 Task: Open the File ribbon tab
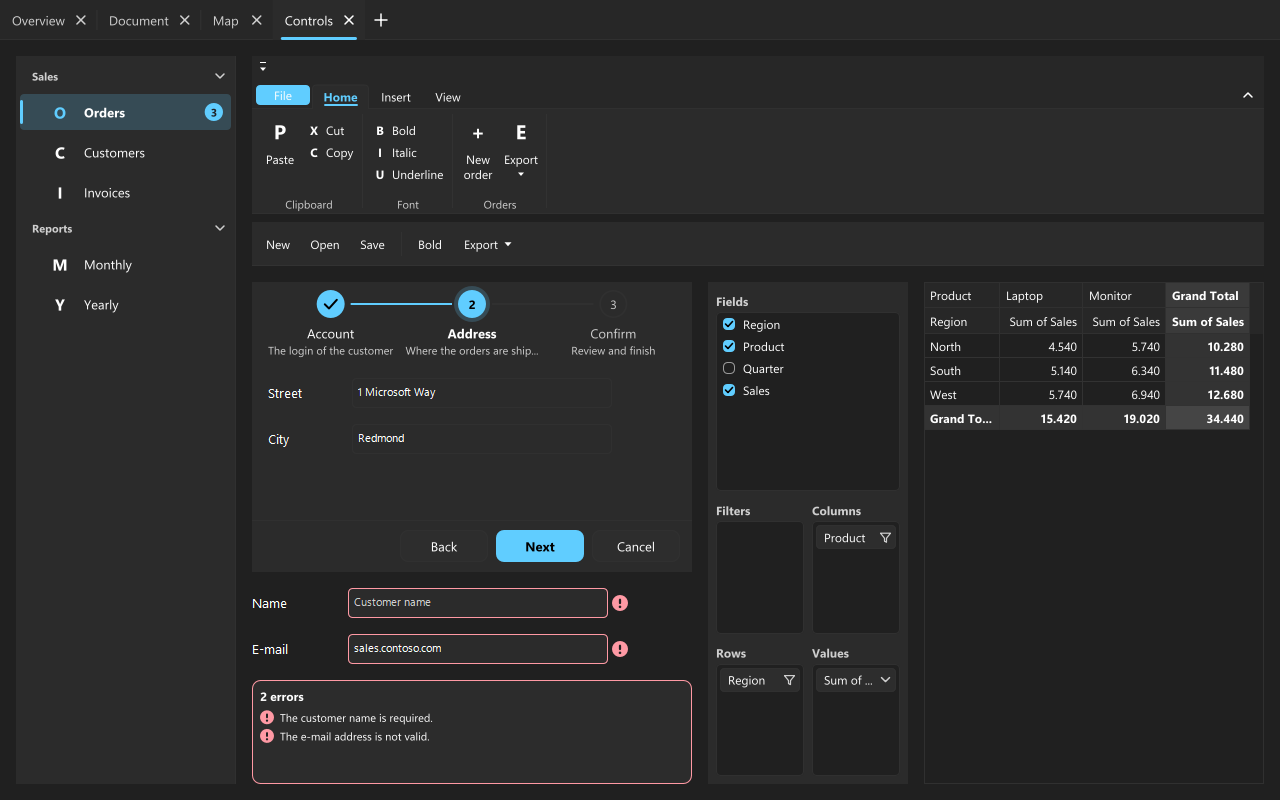283,96
